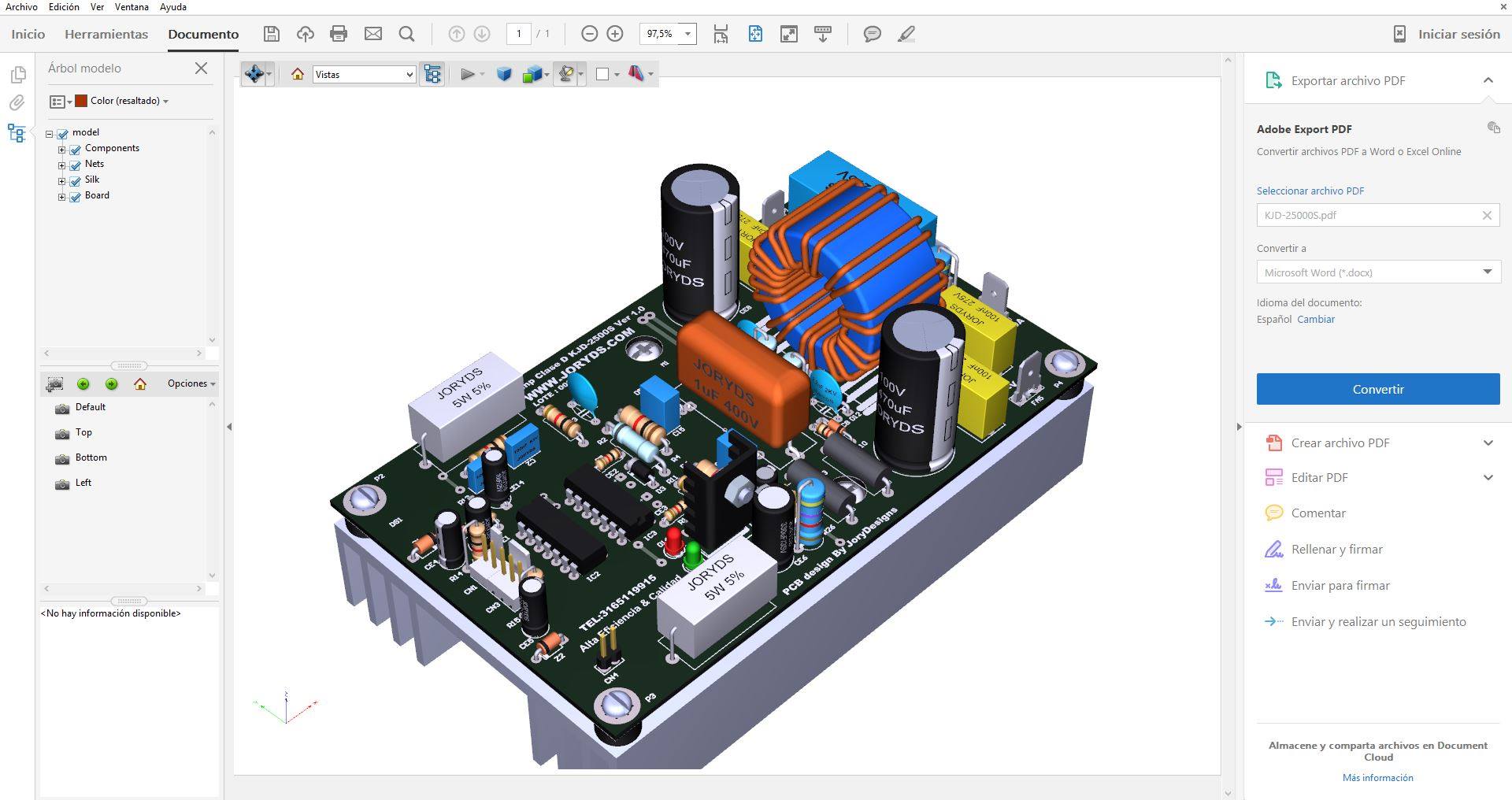Screen dimensions: 1512x800
Task: Open the page thumbnails panel
Action: tap(17, 75)
